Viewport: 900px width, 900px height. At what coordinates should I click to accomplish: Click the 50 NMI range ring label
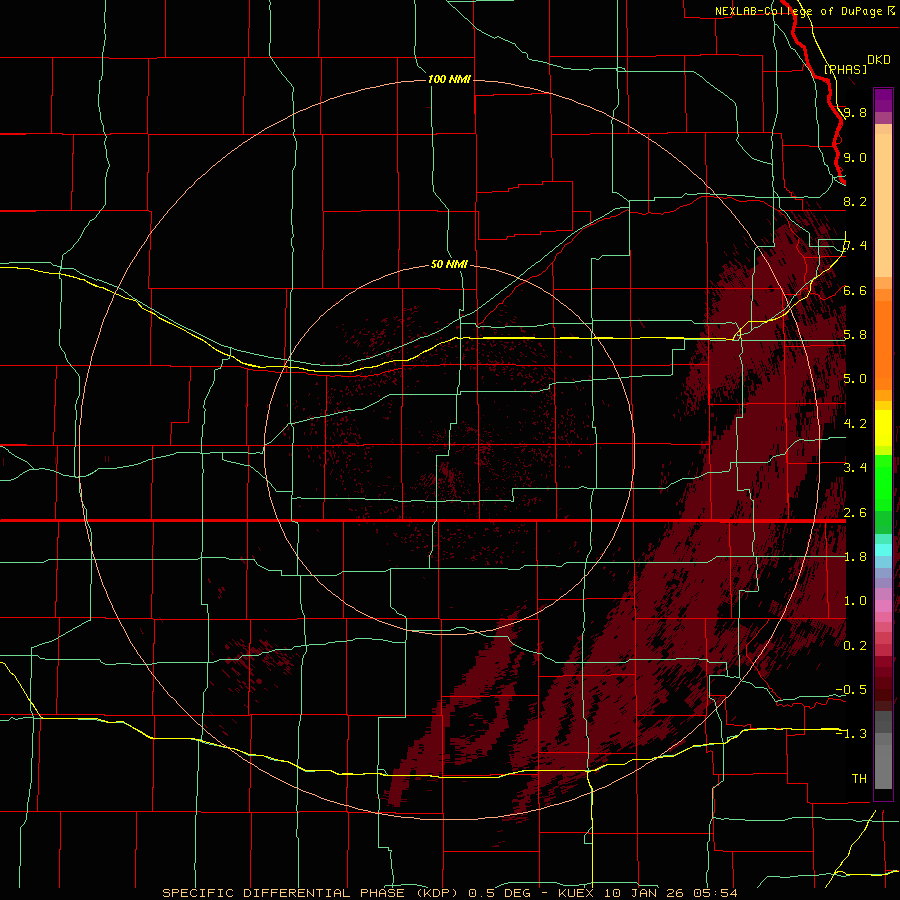coord(449,264)
